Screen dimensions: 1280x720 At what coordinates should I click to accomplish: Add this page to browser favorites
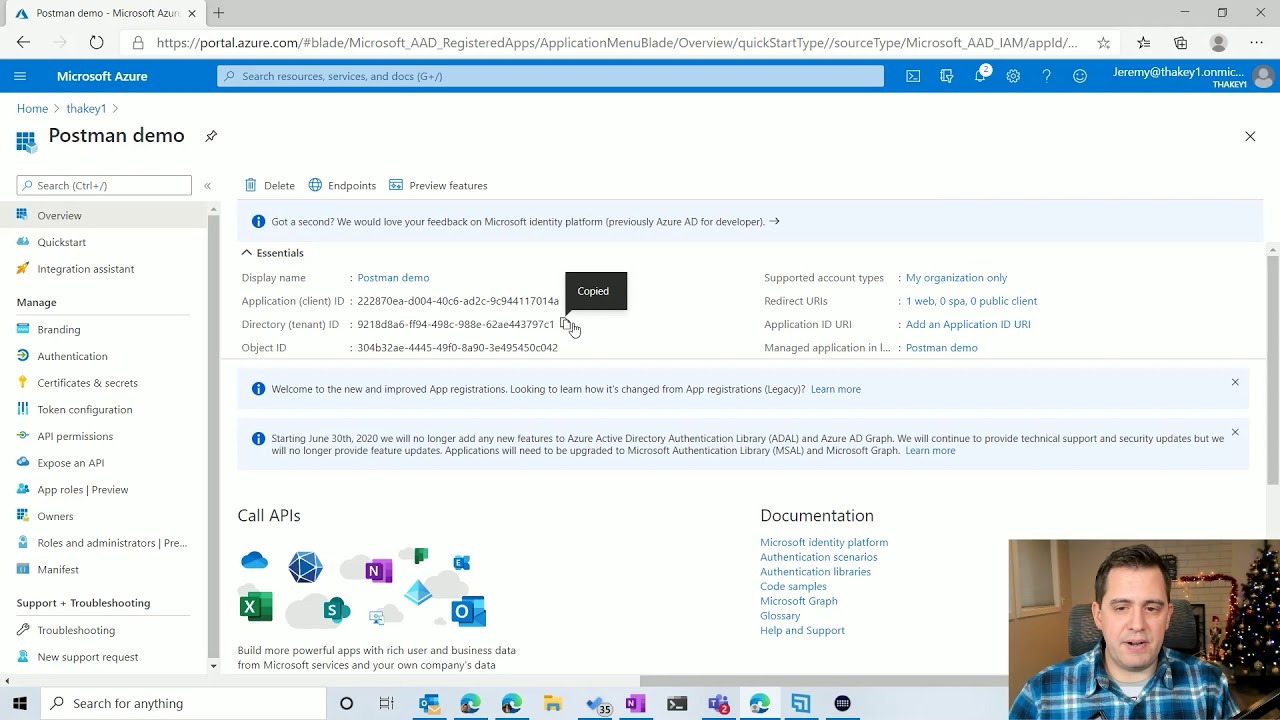[1103, 43]
